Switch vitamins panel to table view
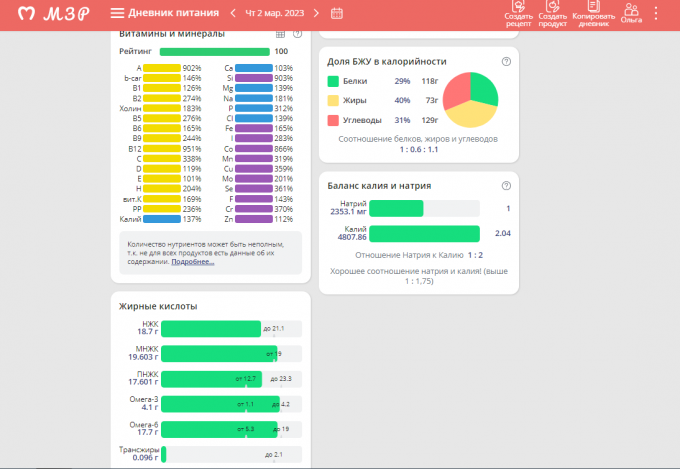Screen dimensions: 680x469 [x=280, y=34]
